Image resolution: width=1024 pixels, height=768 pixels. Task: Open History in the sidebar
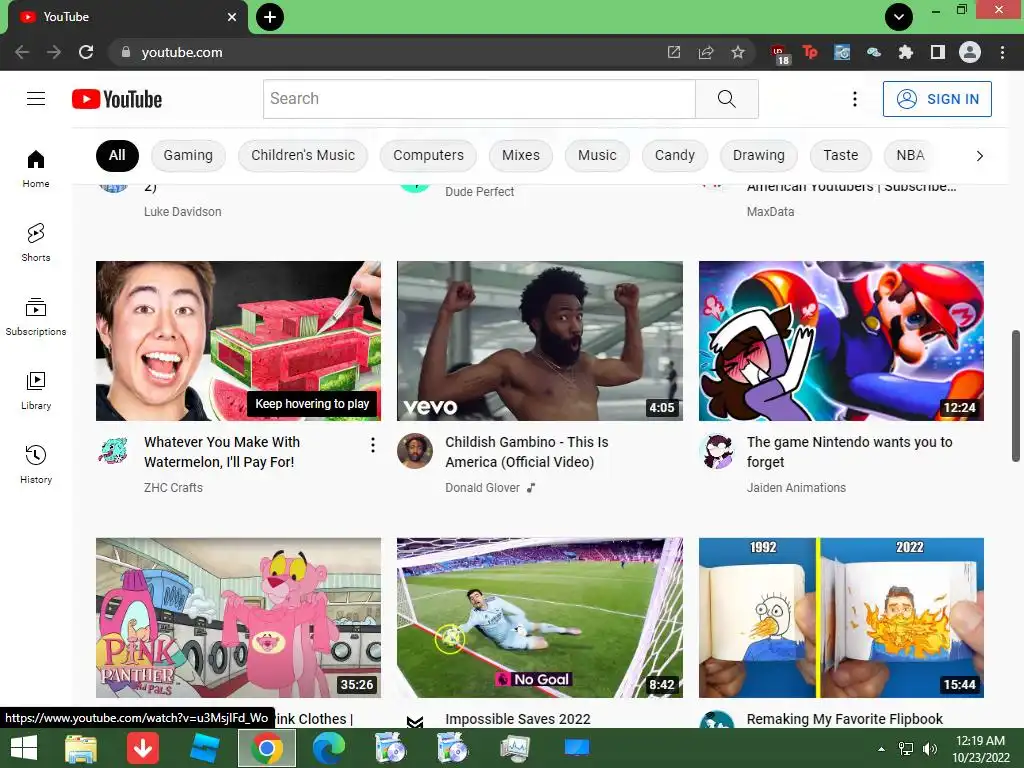[36, 464]
